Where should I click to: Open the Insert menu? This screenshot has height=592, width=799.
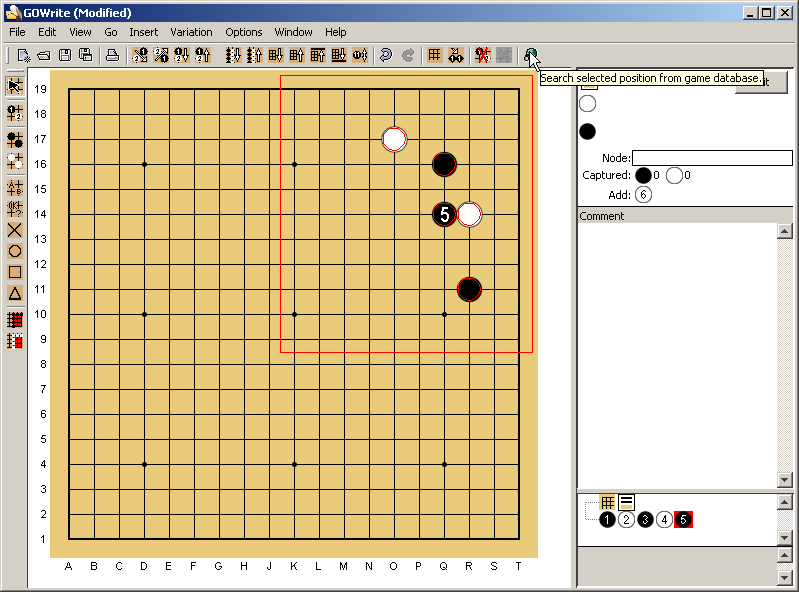tap(143, 32)
